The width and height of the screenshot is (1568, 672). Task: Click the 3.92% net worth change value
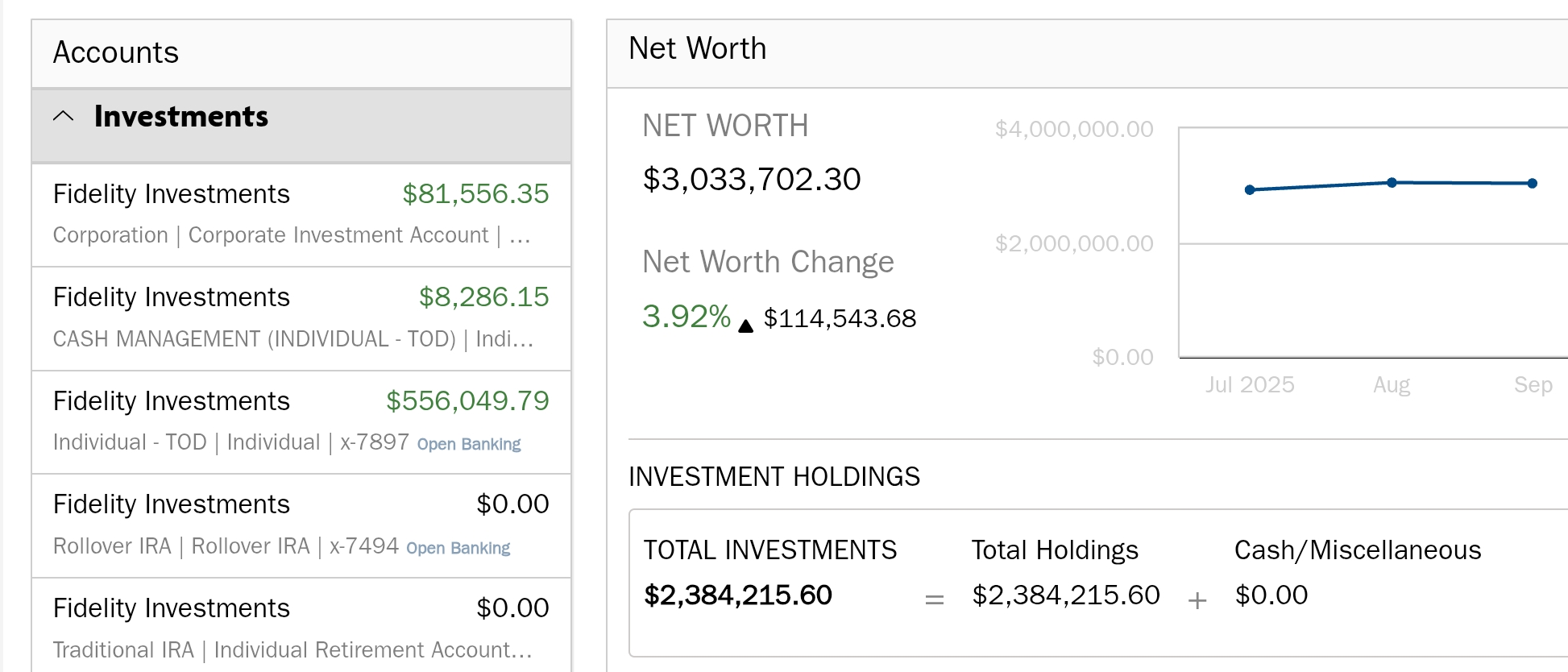click(x=686, y=317)
